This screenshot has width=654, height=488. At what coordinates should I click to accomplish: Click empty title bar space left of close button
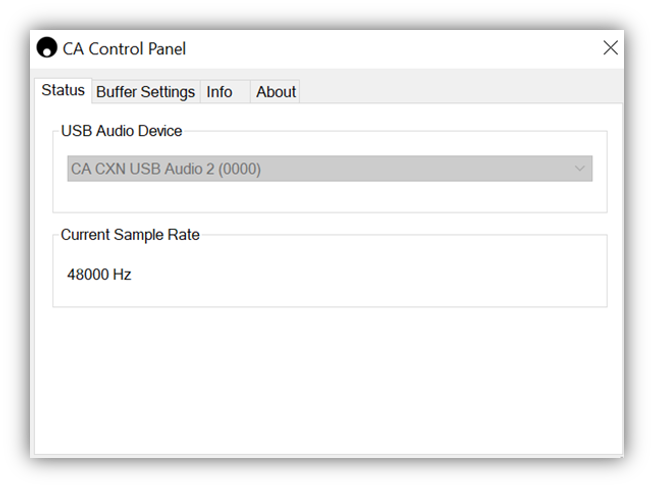[x=400, y=48]
